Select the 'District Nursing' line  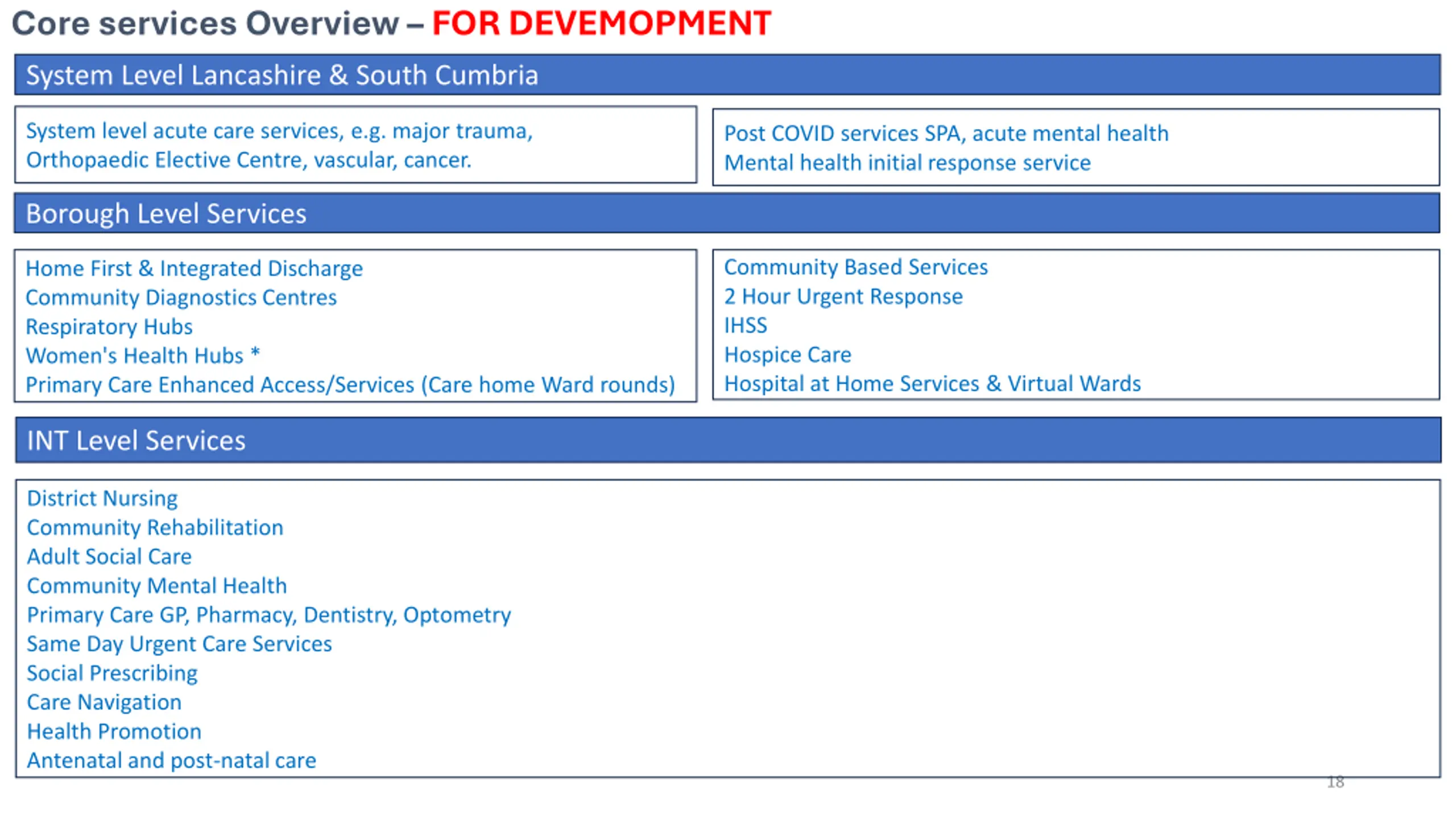(x=102, y=499)
